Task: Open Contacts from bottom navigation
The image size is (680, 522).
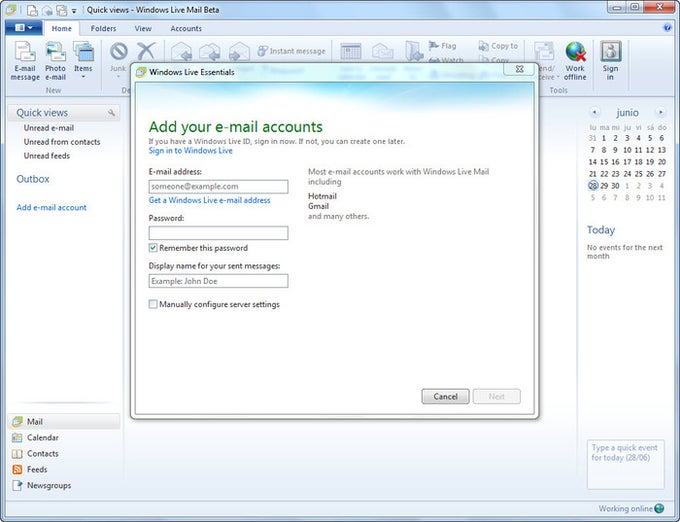Action: [x=36, y=453]
